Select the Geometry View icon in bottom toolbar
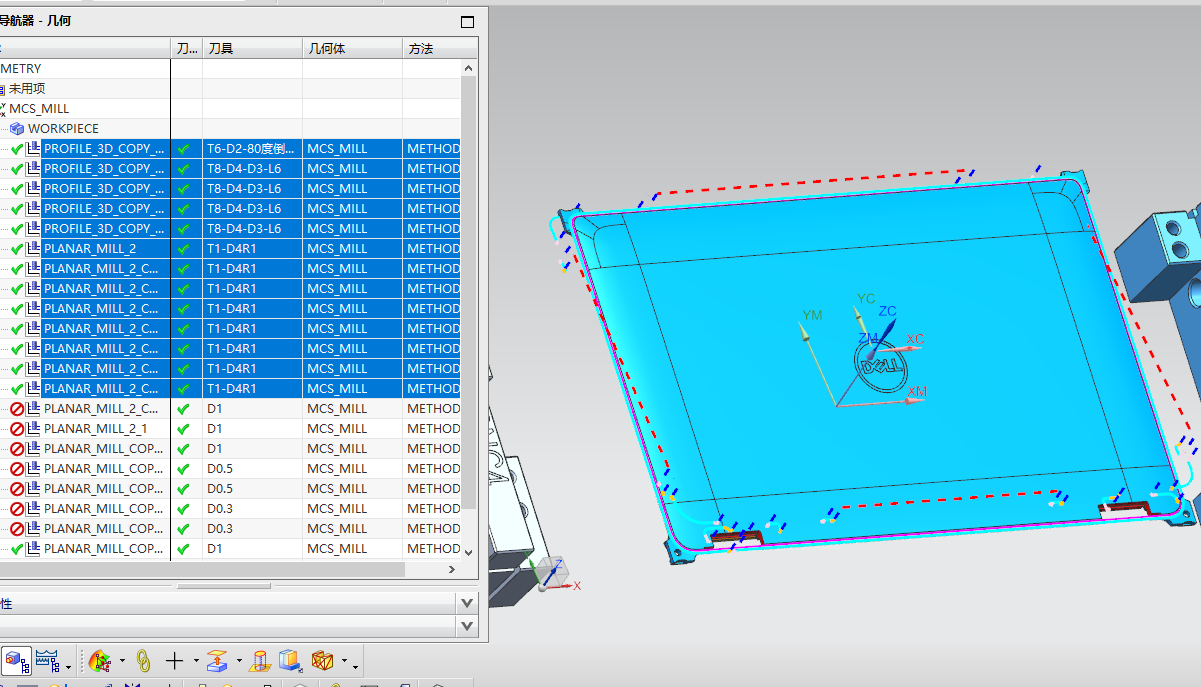 pyautogui.click(x=15, y=660)
